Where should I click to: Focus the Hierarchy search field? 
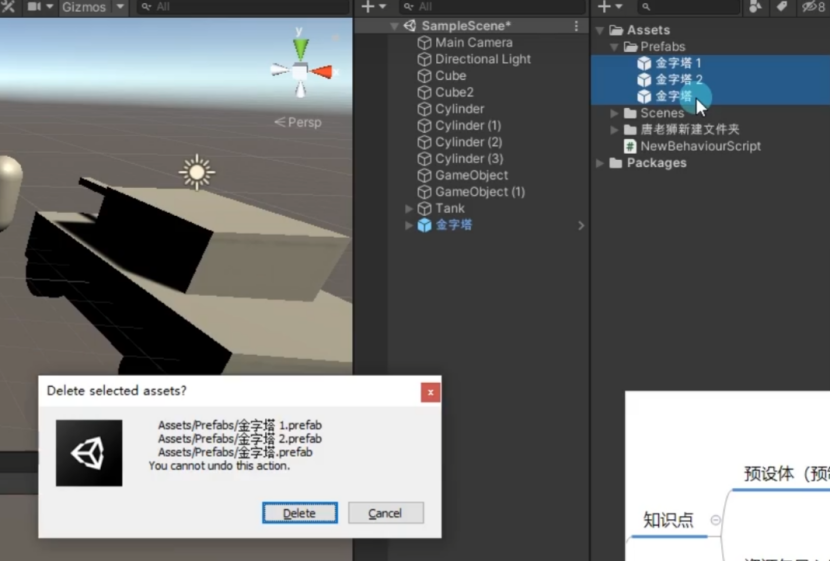pos(492,7)
